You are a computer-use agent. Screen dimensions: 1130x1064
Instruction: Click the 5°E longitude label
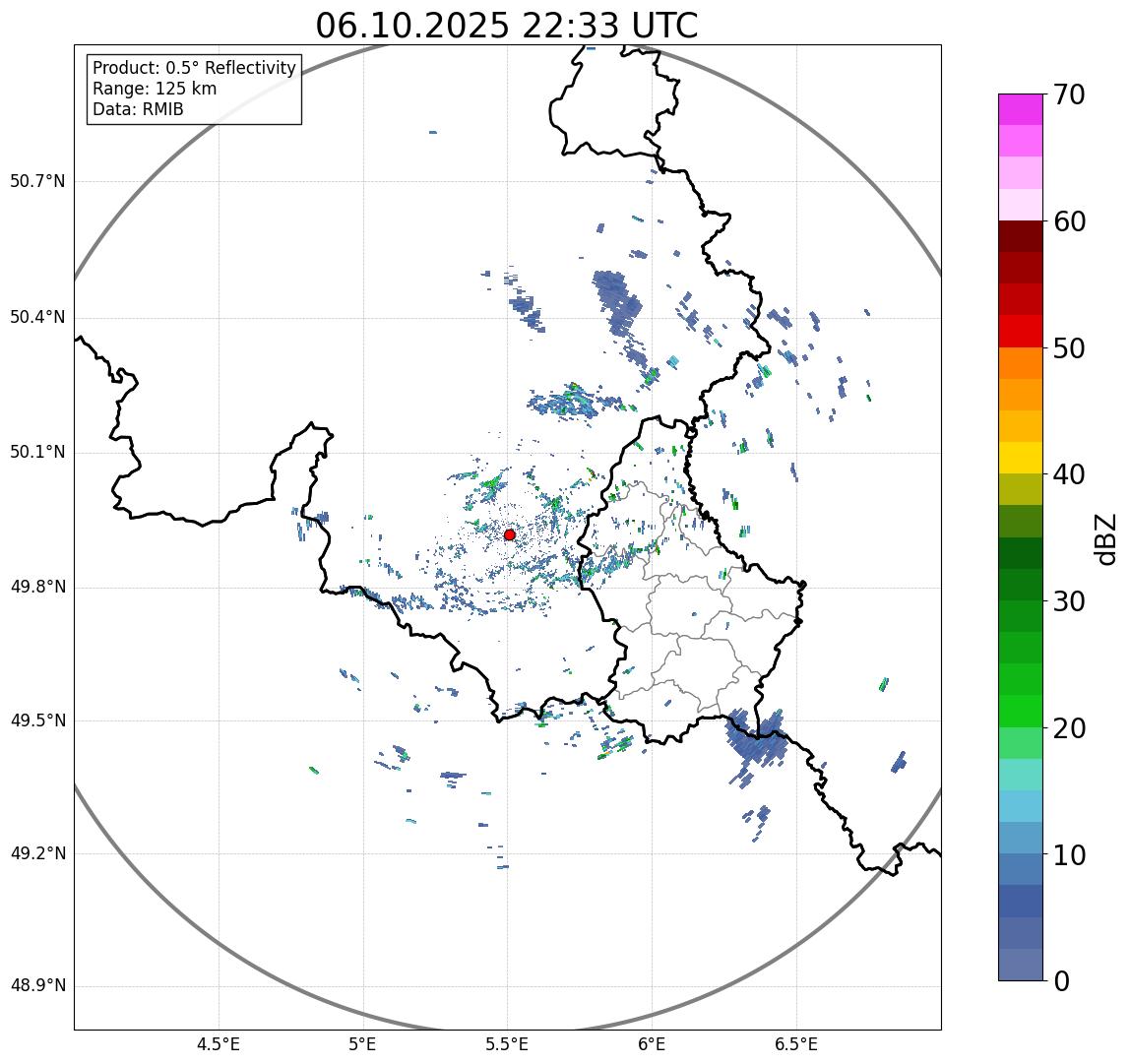362,1044
